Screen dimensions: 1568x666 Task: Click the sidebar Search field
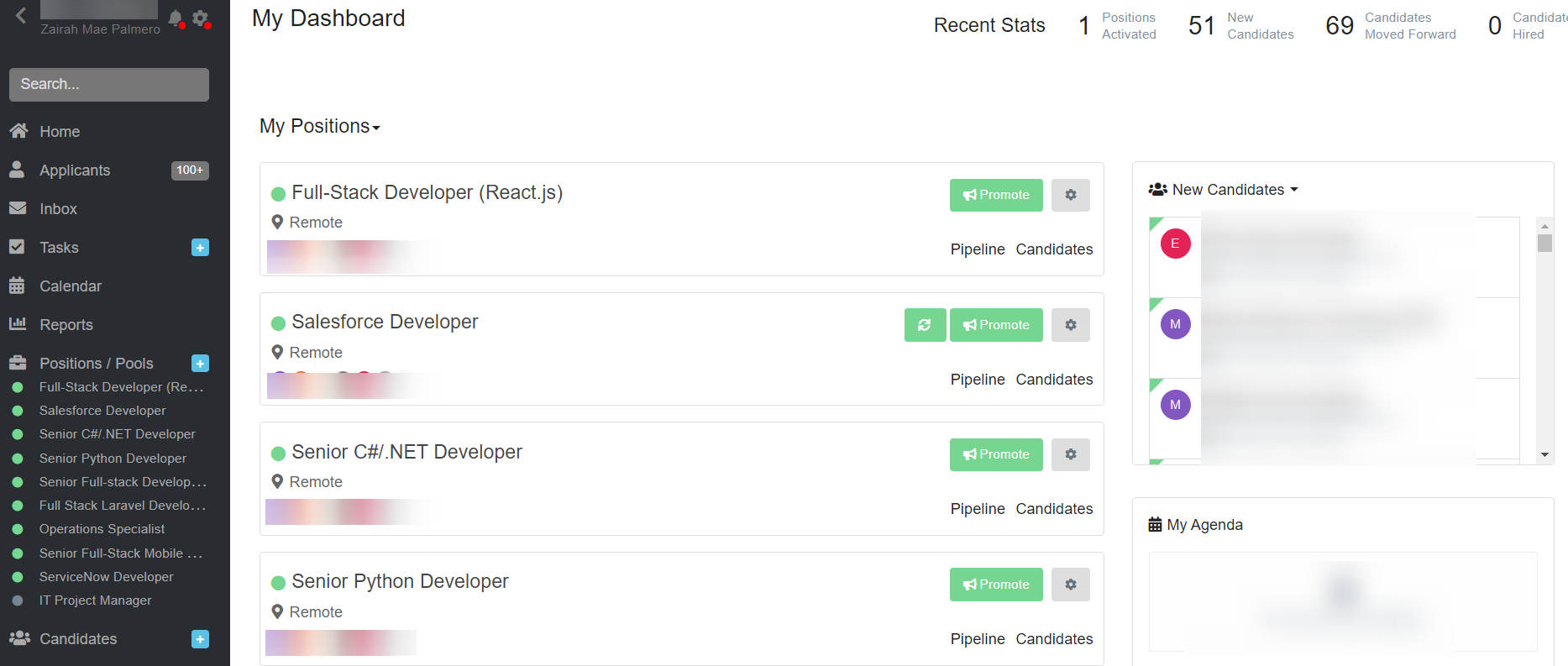click(x=109, y=85)
